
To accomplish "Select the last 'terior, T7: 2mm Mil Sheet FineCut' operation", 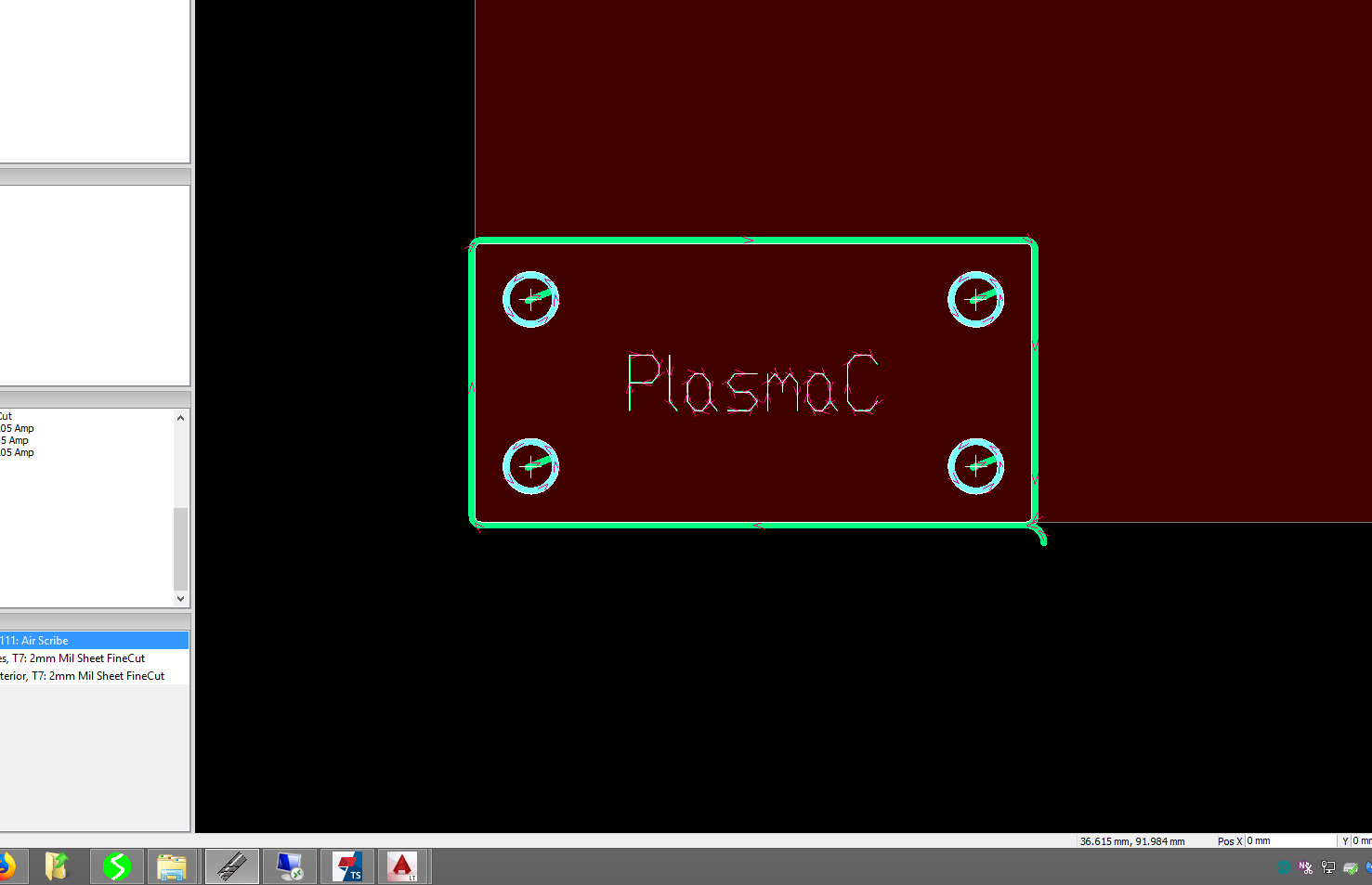I will pos(94,676).
